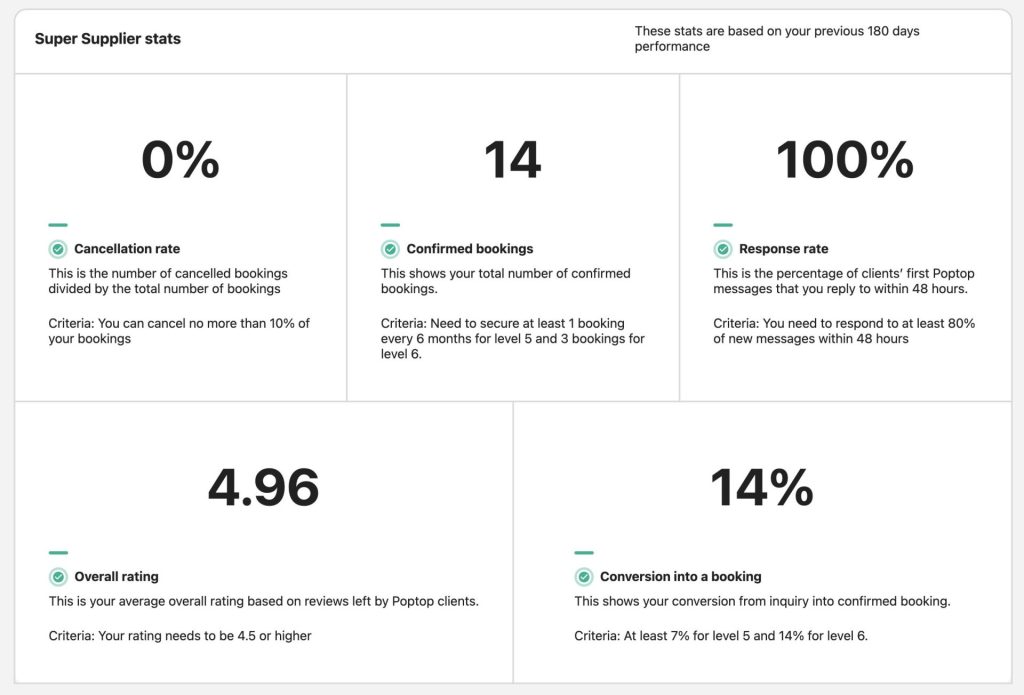Click the green accent bar under 100%
Viewport: 1024px width, 695px height.
tap(722, 225)
